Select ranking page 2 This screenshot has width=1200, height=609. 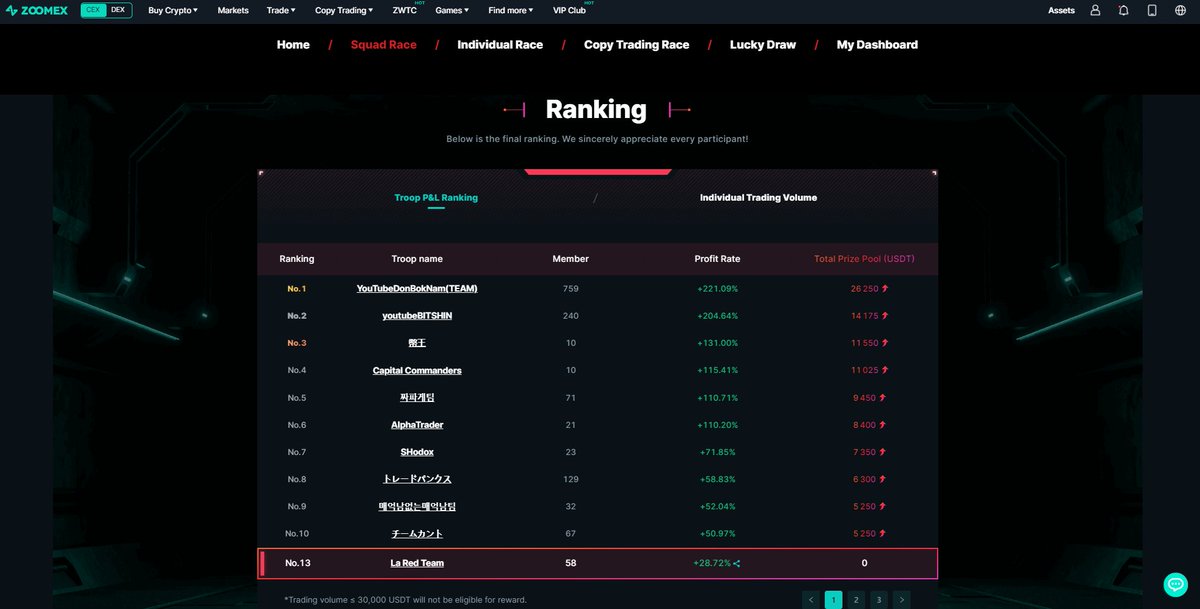856,600
